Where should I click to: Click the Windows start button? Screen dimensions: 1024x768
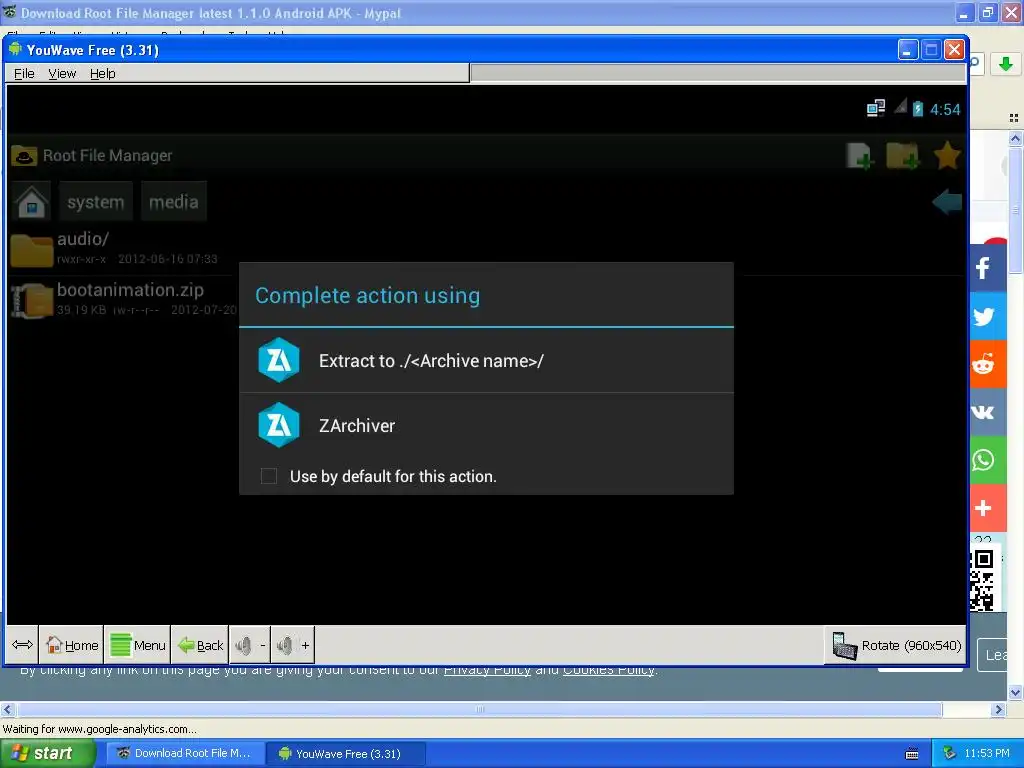coord(47,754)
